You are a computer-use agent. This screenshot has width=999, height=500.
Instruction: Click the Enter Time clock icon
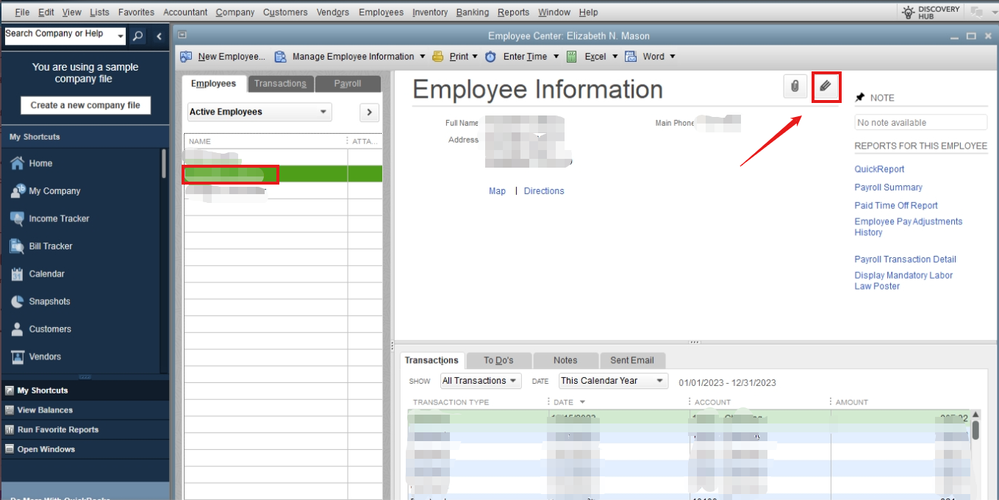tap(491, 57)
